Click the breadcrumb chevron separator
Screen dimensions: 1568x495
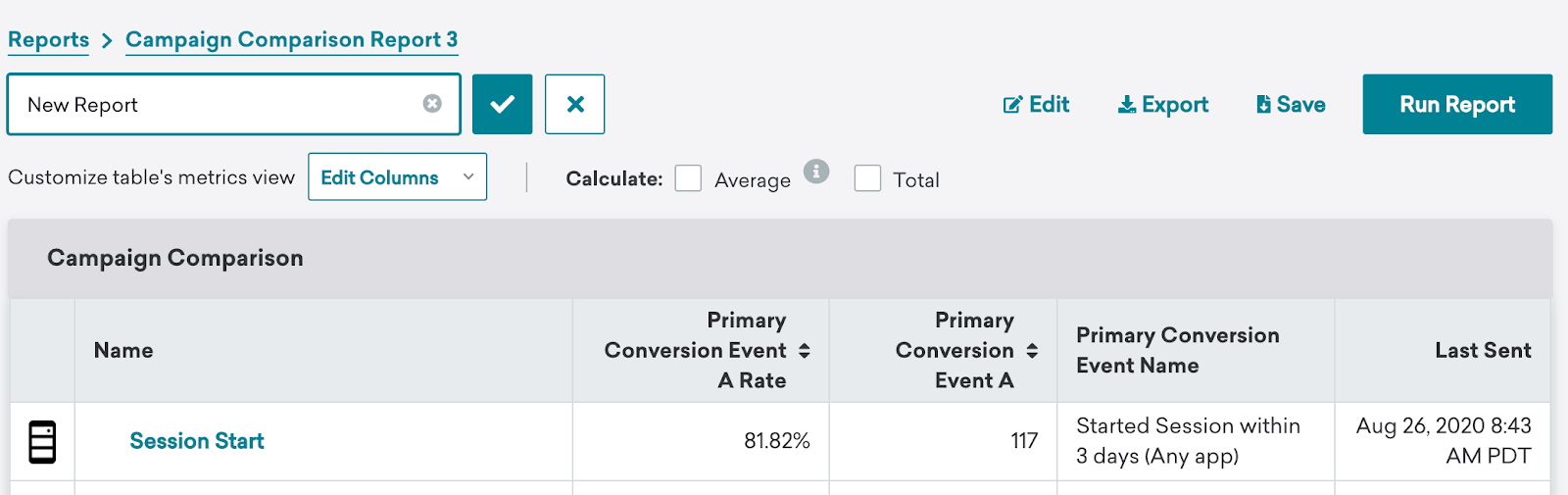click(107, 40)
